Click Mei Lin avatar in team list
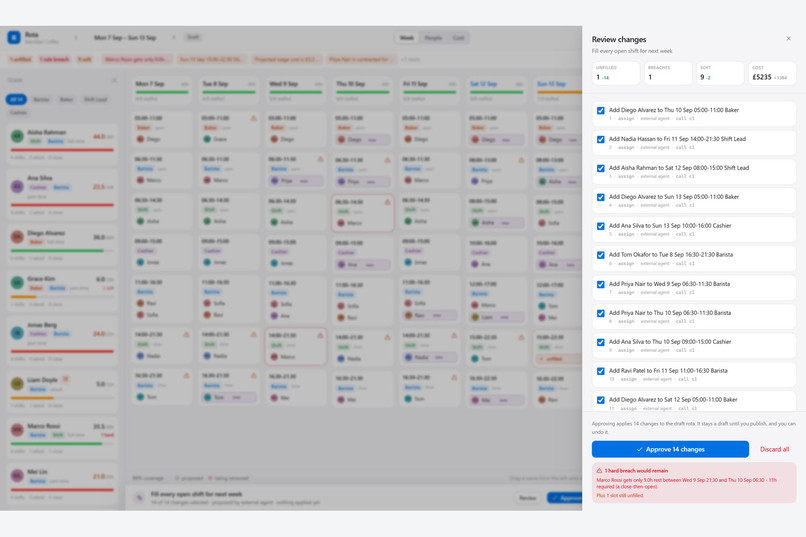 tap(17, 475)
